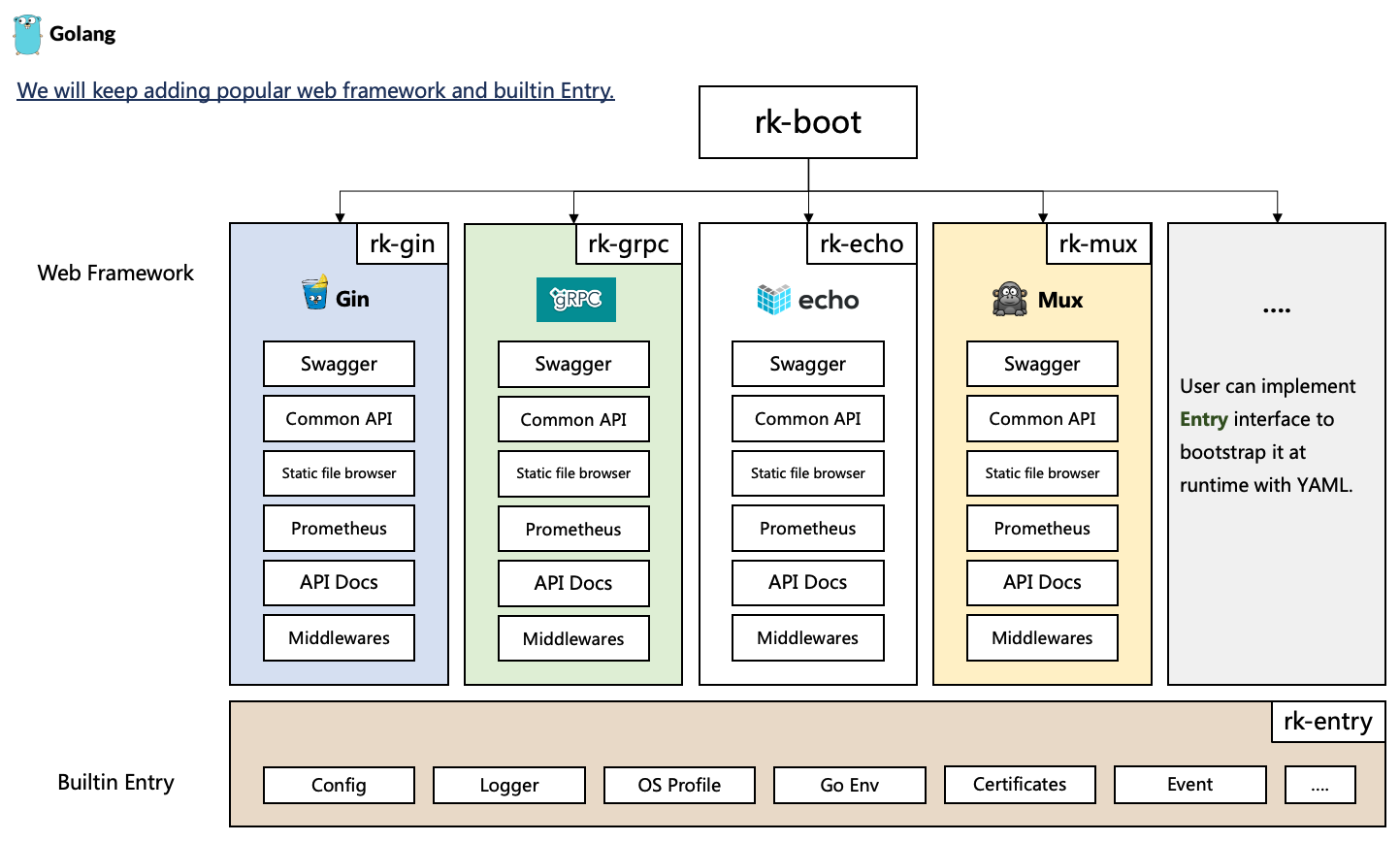The image size is (1400, 842).
Task: Click the 'Gin' framework name text
Action: pyautogui.click(x=352, y=299)
